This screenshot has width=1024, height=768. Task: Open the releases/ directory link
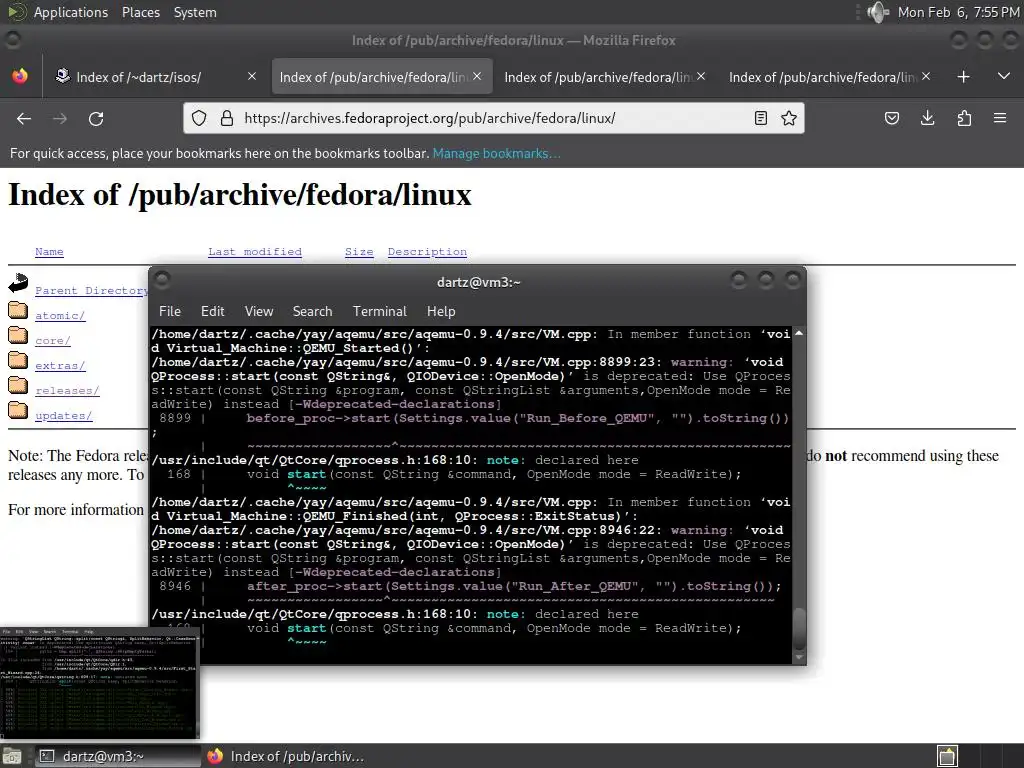[67, 391]
